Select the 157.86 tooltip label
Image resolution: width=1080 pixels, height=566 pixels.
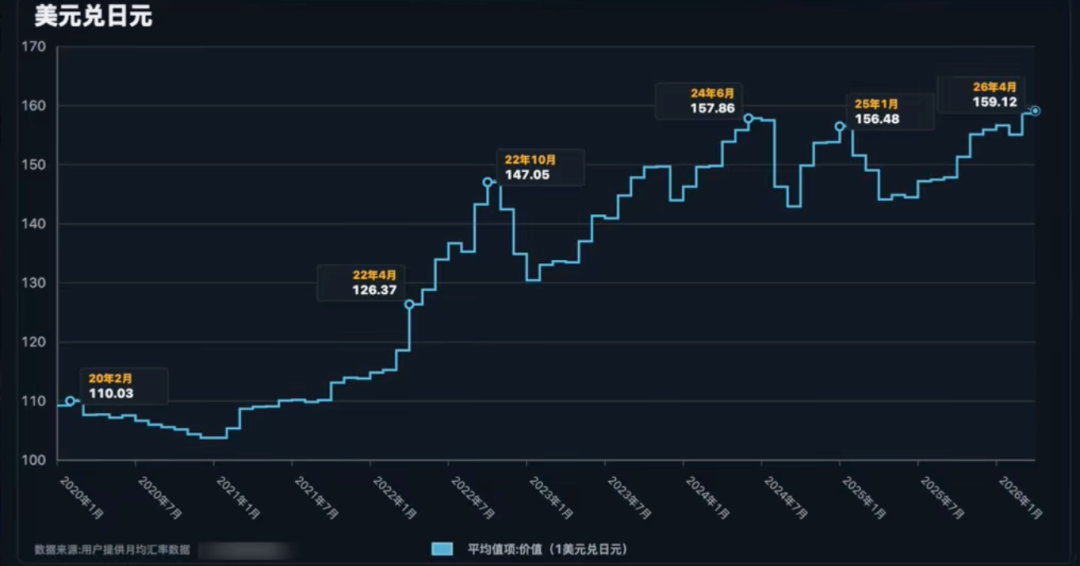(712, 108)
